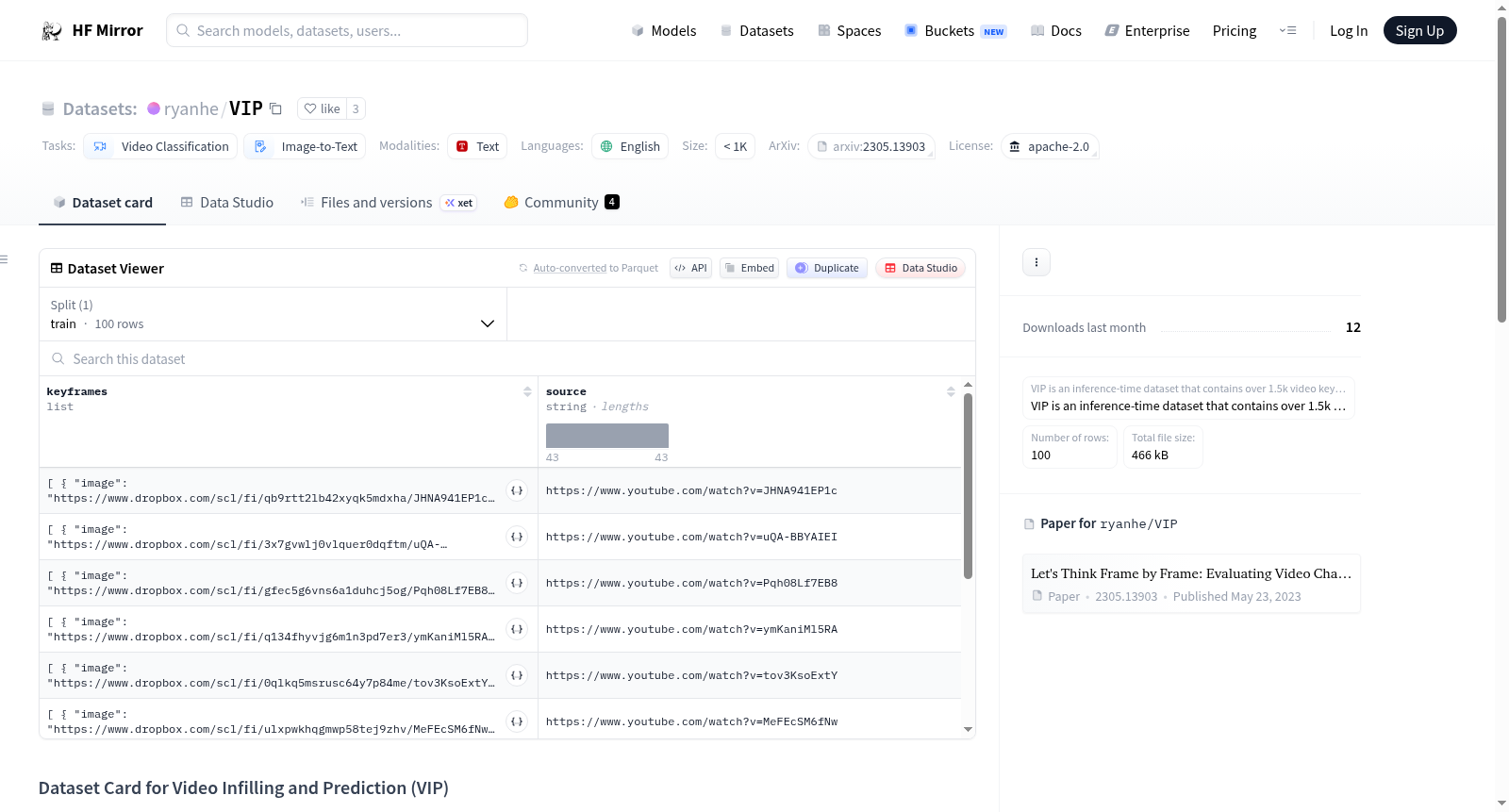Screen dimensions: 1509x812
Task: Click the < 1K size tag
Action: (736, 146)
